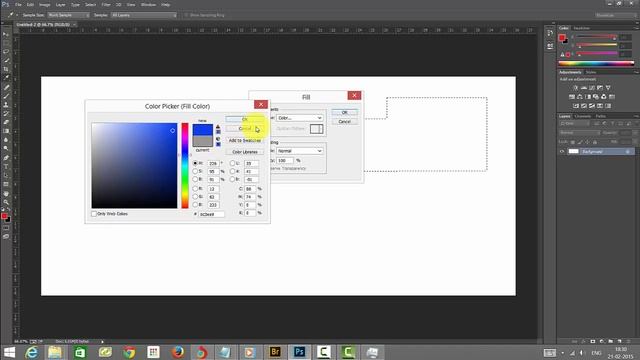This screenshot has height=360, width=640.
Task: Open the File menu
Action: click(x=18, y=4)
